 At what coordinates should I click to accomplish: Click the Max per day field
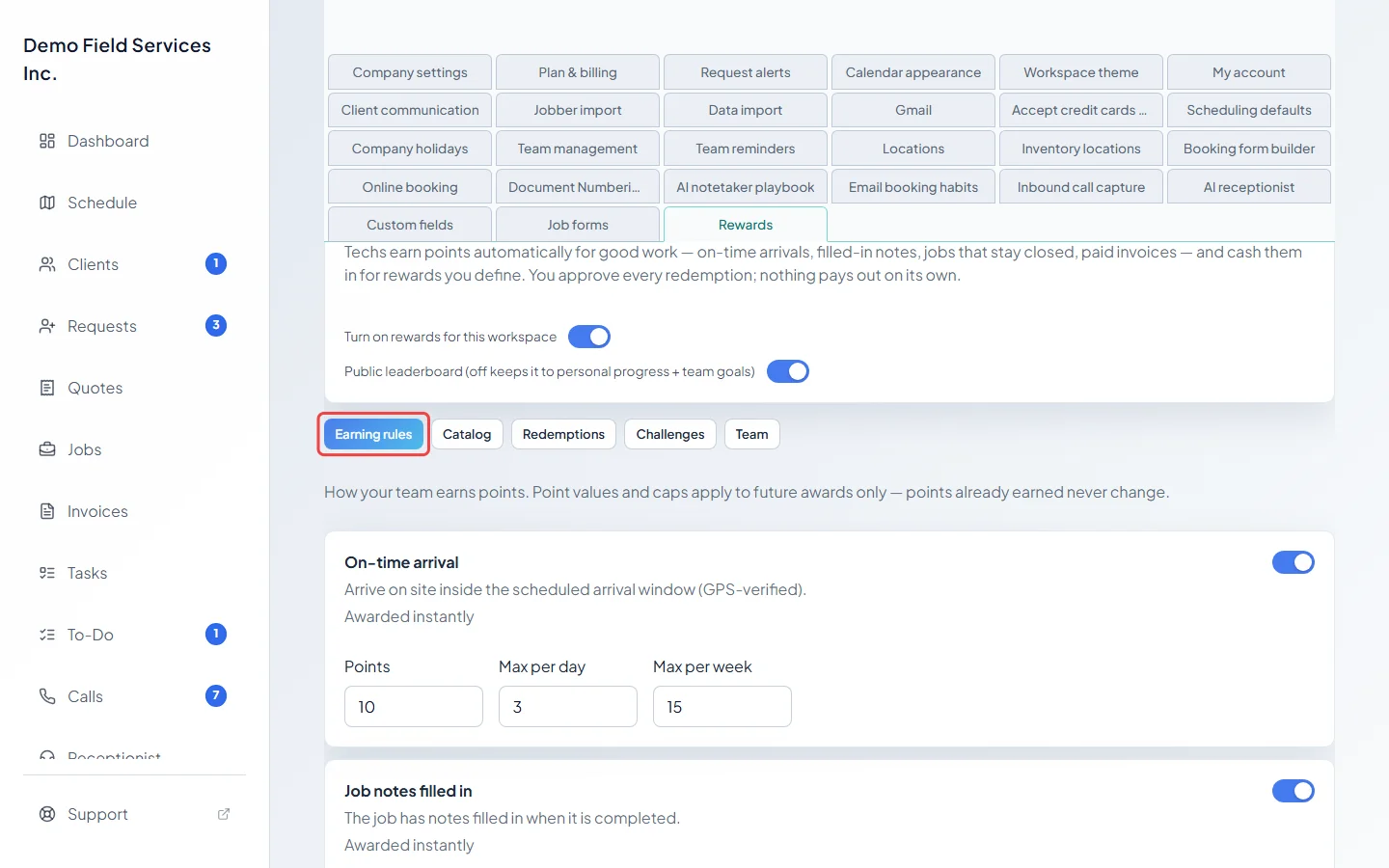coord(568,707)
